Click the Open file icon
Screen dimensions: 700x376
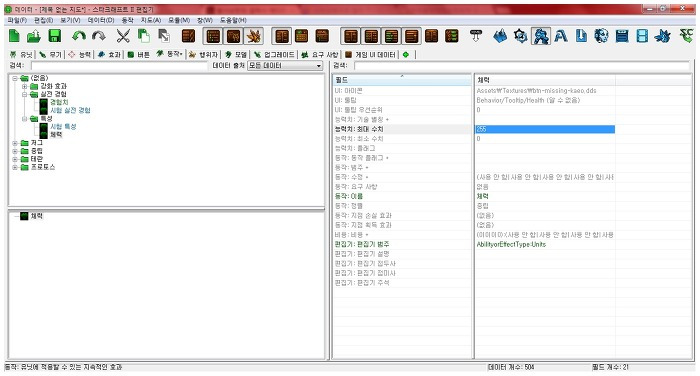pyautogui.click(x=34, y=36)
